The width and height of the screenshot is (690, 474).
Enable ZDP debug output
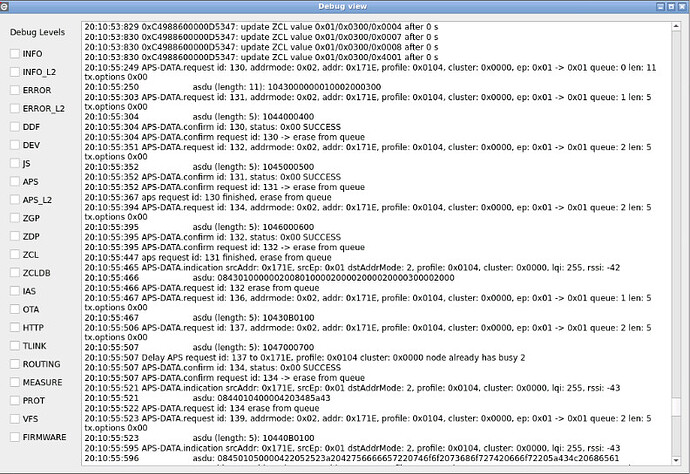click(15, 236)
